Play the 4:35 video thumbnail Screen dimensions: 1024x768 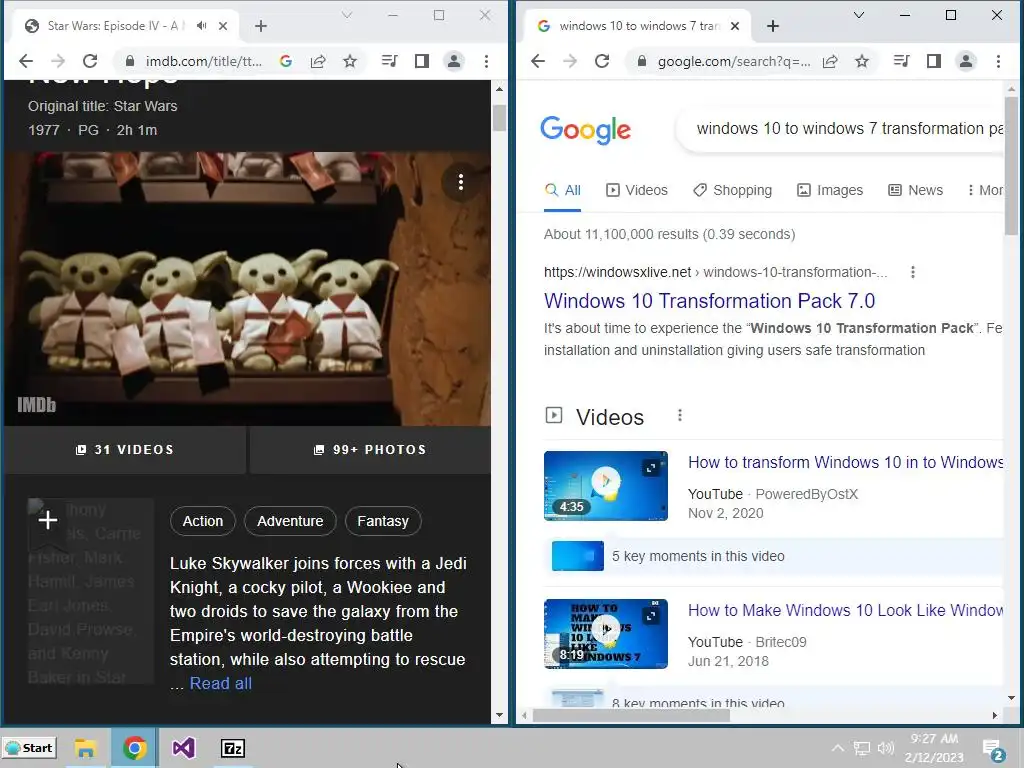605,486
